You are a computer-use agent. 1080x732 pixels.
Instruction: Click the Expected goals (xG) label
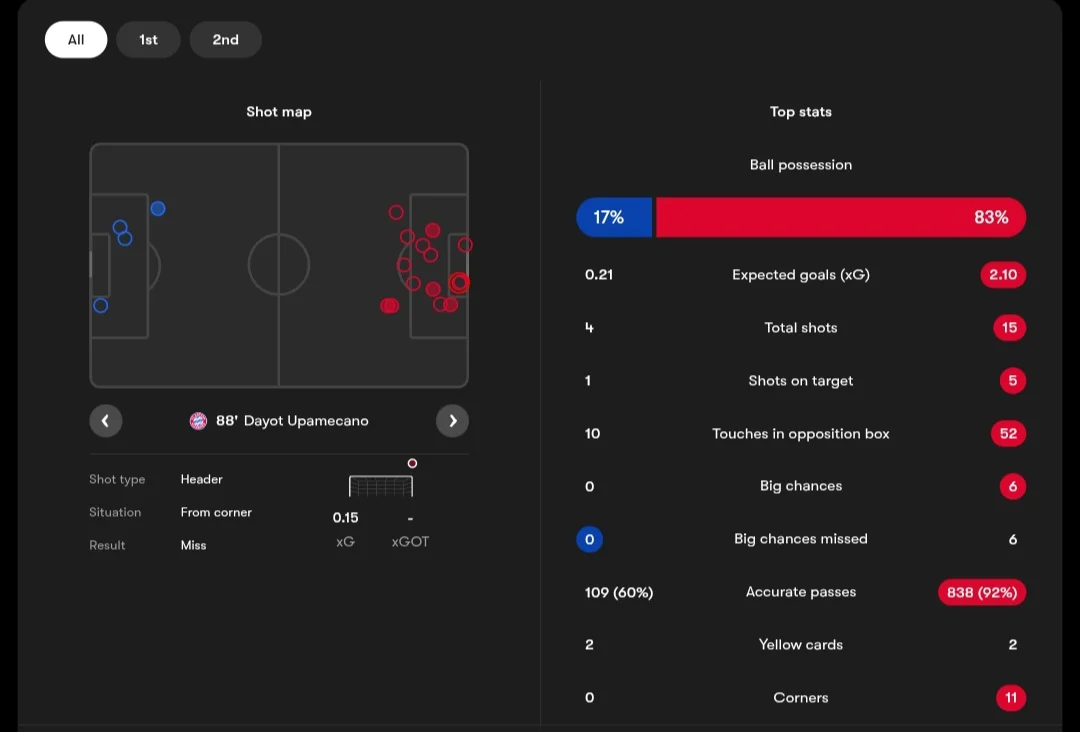tap(800, 275)
